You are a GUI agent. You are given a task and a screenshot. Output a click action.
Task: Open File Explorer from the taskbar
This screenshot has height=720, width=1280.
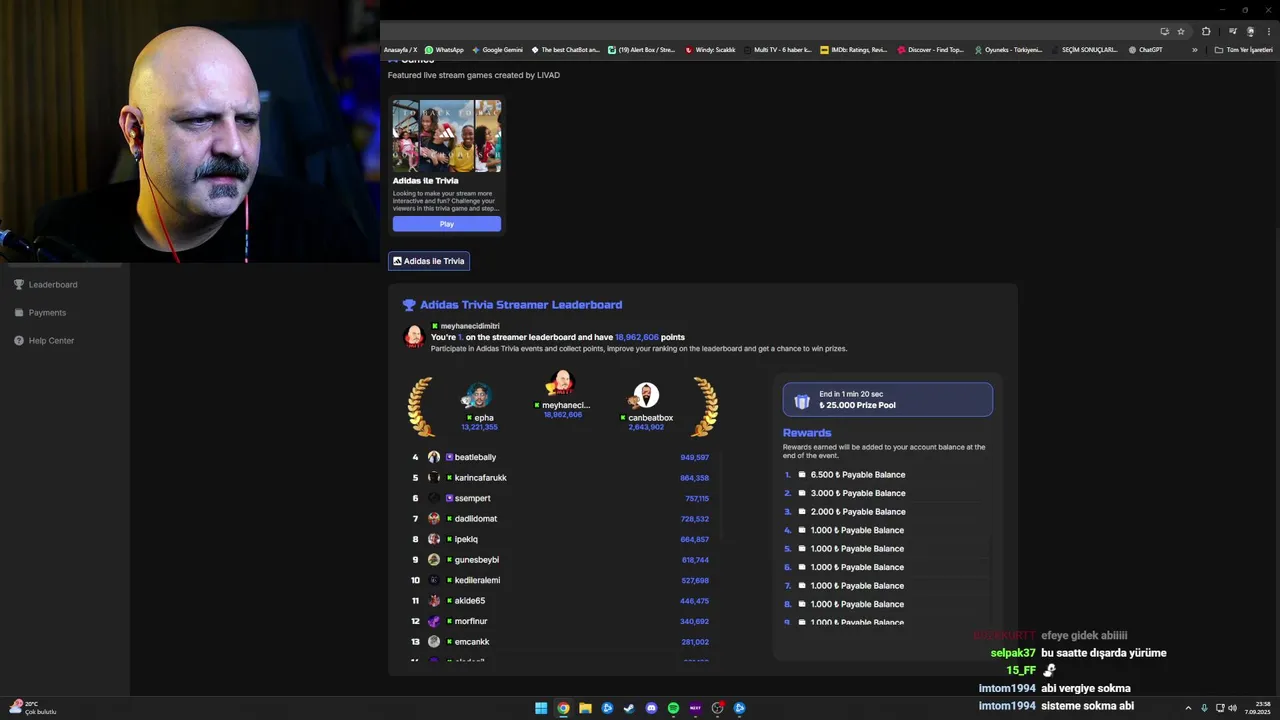click(585, 708)
